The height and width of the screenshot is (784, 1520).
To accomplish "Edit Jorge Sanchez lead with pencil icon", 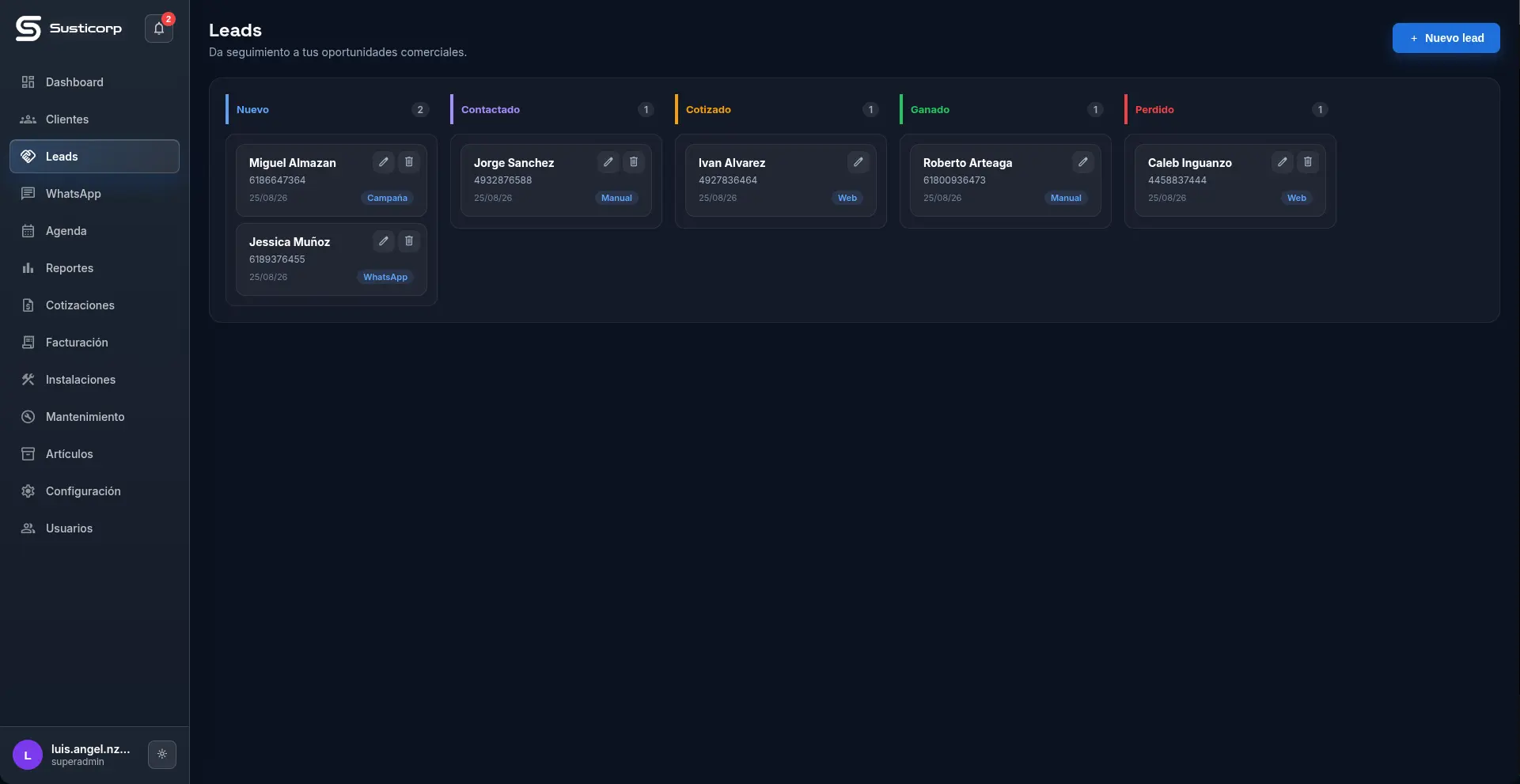I will pos(608,162).
